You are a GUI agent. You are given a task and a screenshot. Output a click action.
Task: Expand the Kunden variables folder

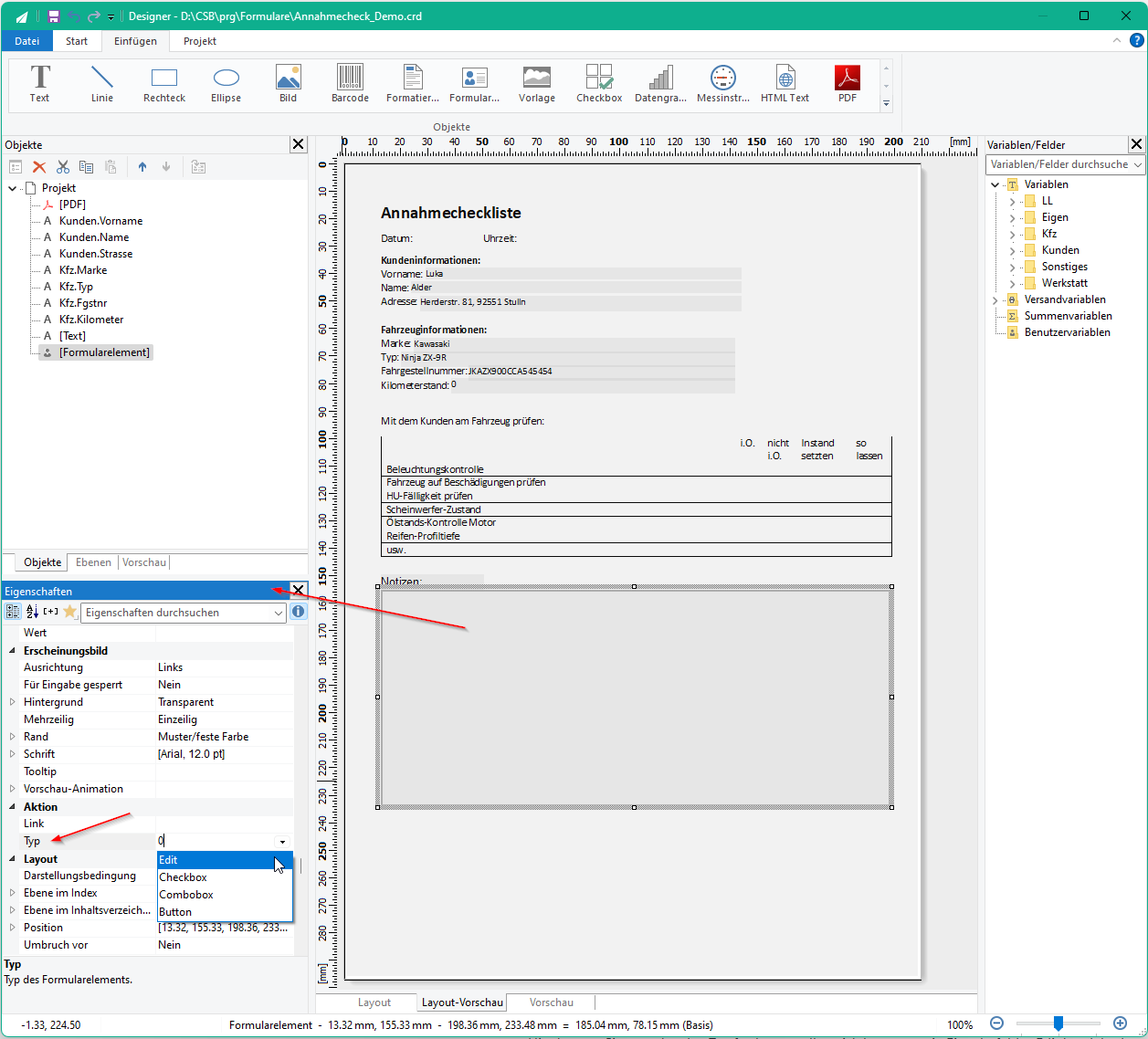point(1012,250)
